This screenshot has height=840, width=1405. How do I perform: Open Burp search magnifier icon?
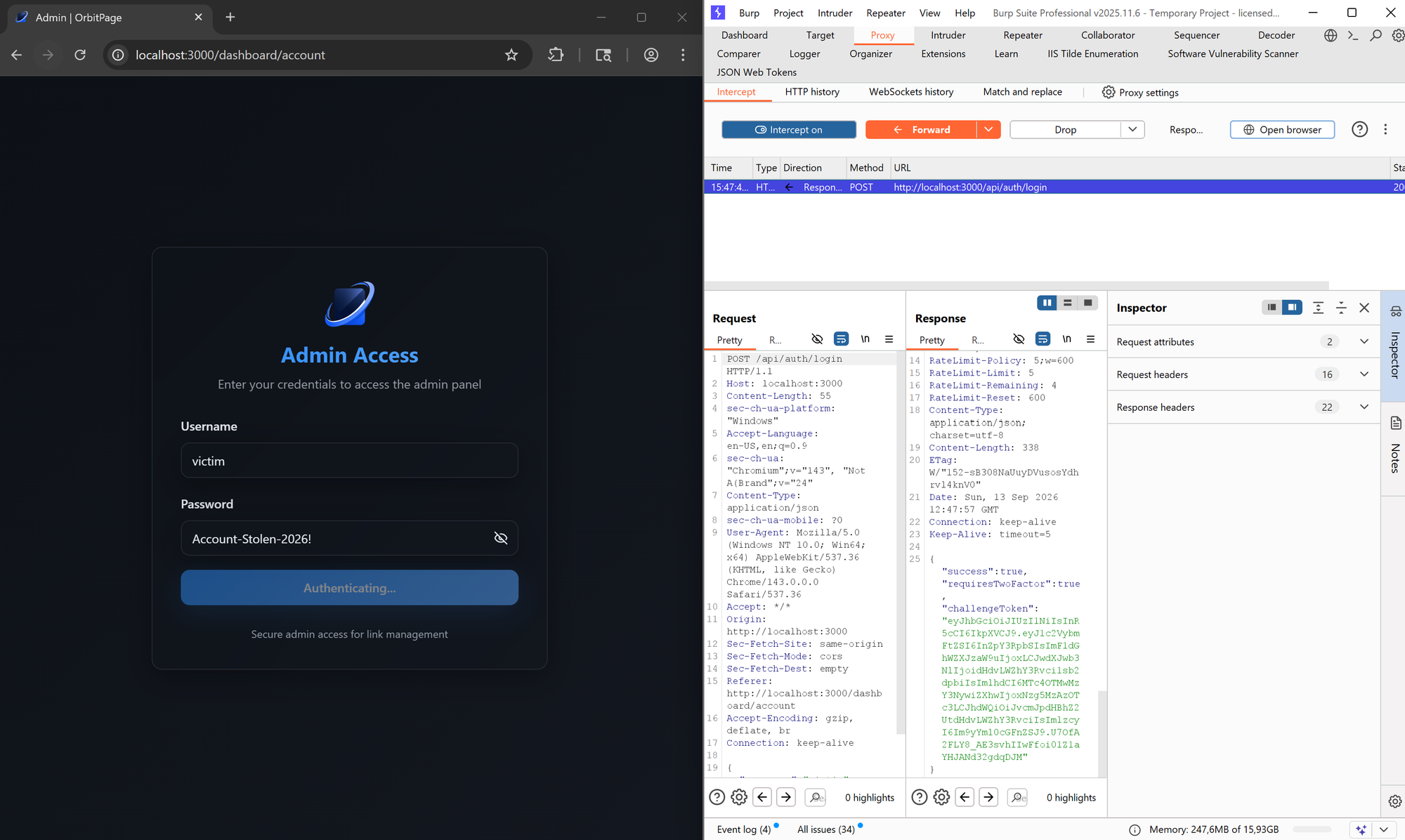(1376, 35)
